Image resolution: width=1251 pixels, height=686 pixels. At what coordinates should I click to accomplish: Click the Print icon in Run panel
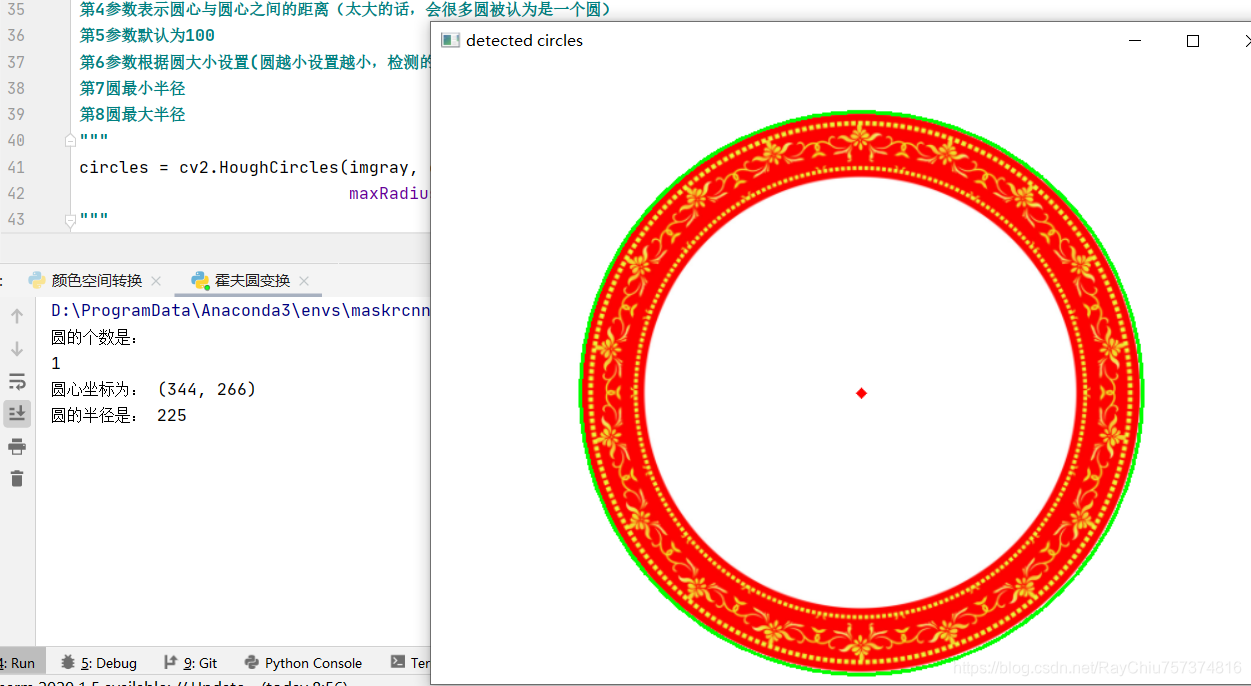(17, 446)
